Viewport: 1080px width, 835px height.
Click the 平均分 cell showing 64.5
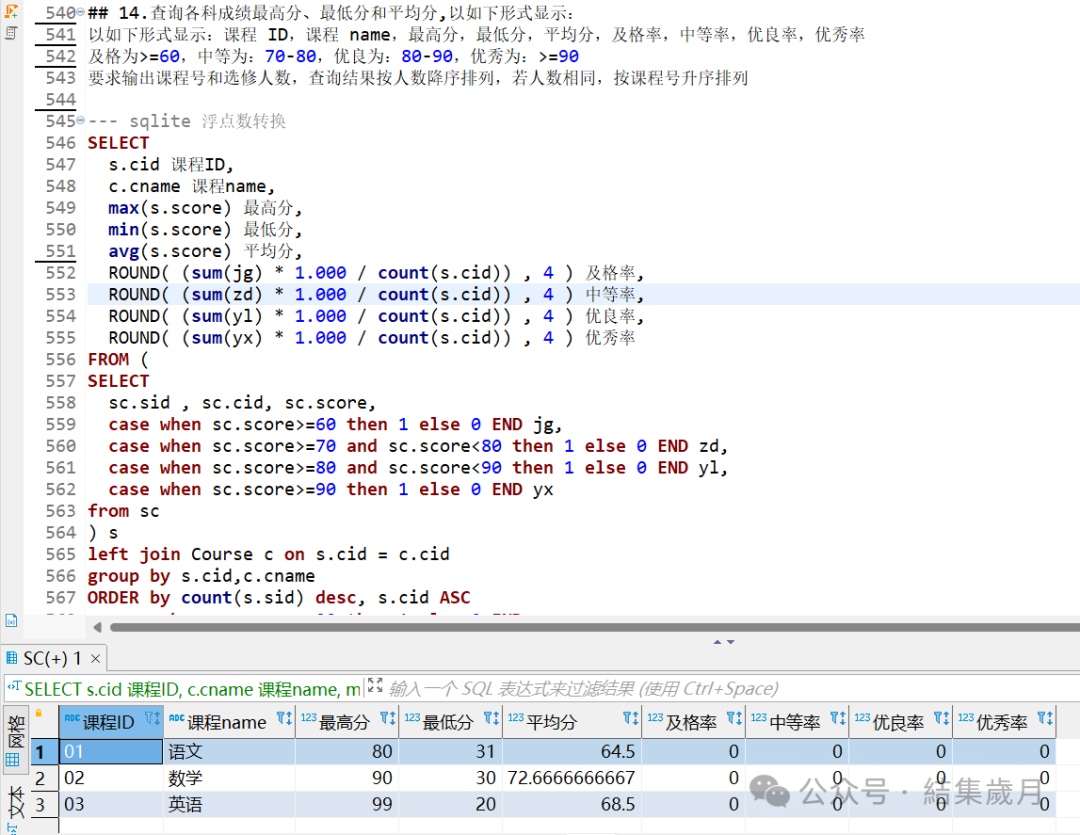[x=572, y=752]
